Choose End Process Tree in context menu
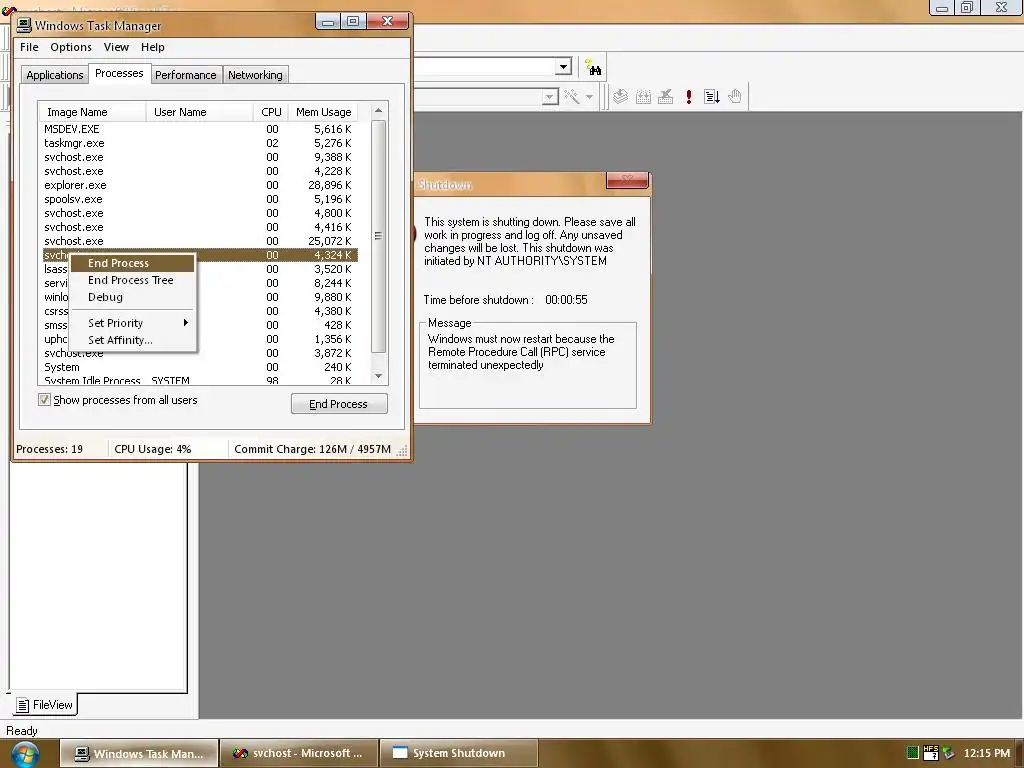 coord(133,280)
